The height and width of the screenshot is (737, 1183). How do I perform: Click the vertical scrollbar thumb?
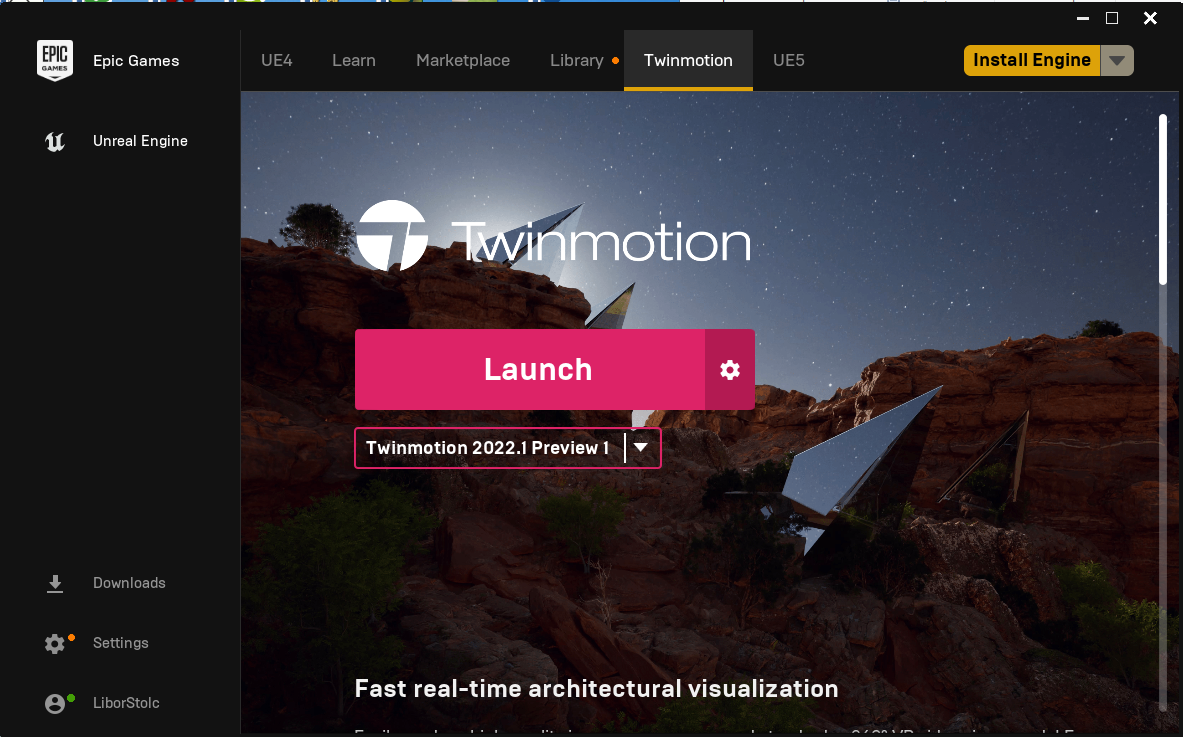coord(1163,199)
